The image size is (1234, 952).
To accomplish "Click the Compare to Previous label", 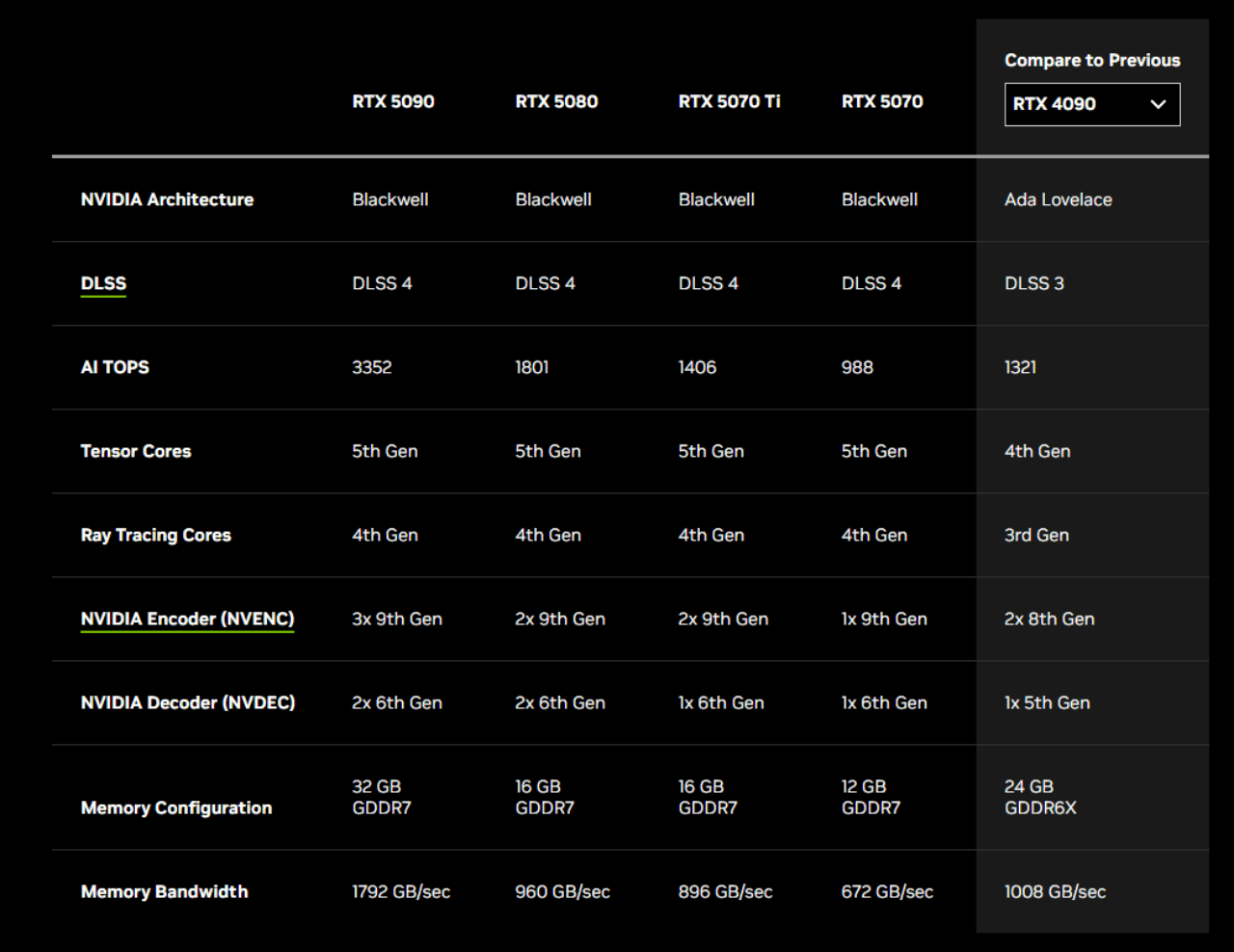I will pyautogui.click(x=1091, y=60).
